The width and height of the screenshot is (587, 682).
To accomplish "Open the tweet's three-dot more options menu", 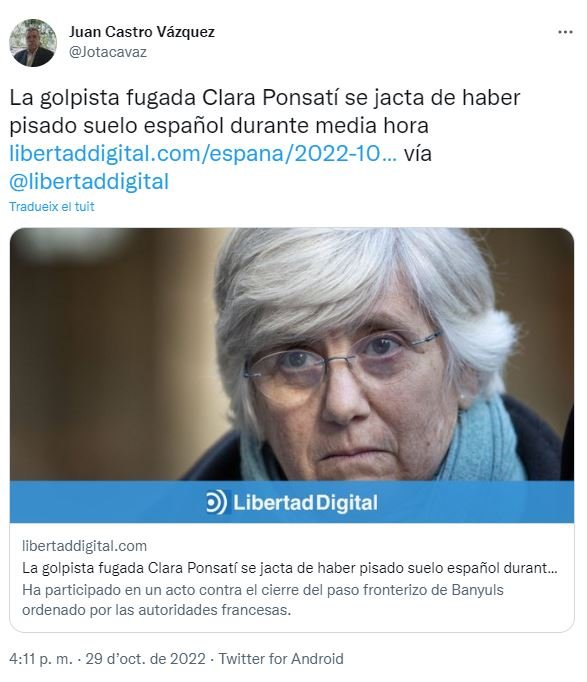I will (x=565, y=32).
